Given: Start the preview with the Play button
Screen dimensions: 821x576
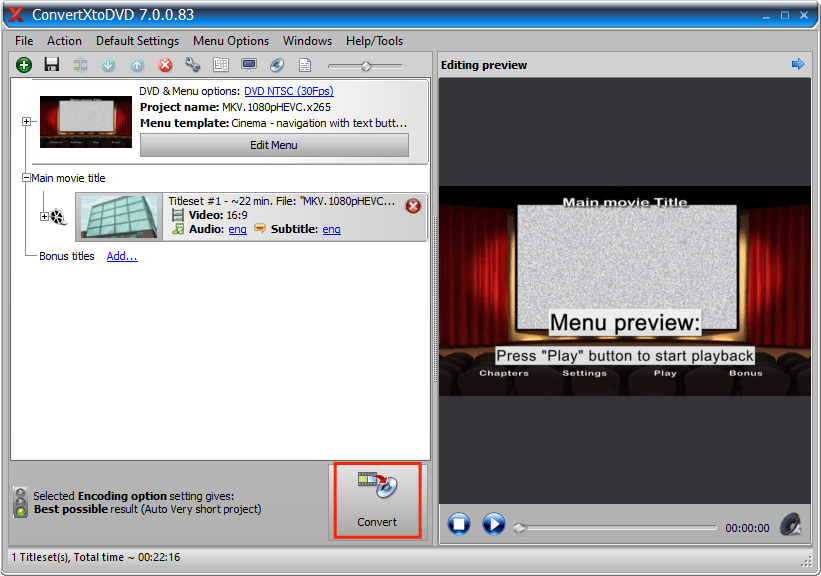Looking at the screenshot, I should (x=492, y=523).
